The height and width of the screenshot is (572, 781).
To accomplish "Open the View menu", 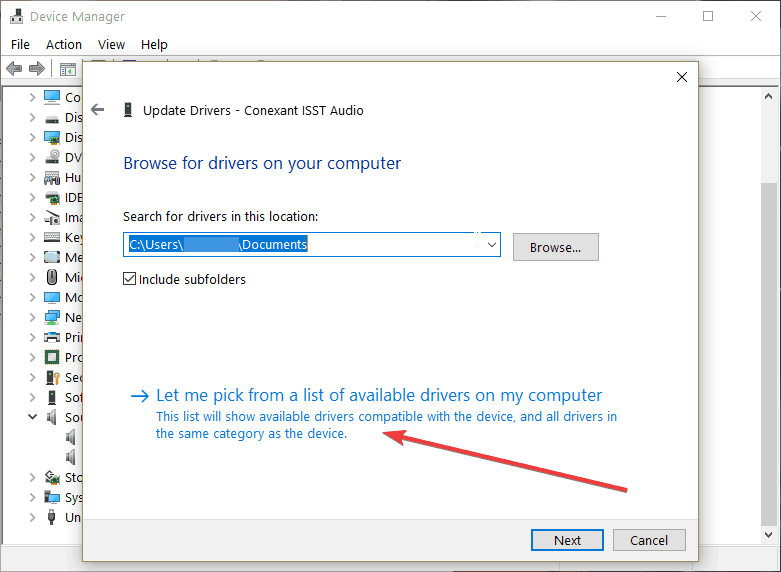I will [111, 44].
